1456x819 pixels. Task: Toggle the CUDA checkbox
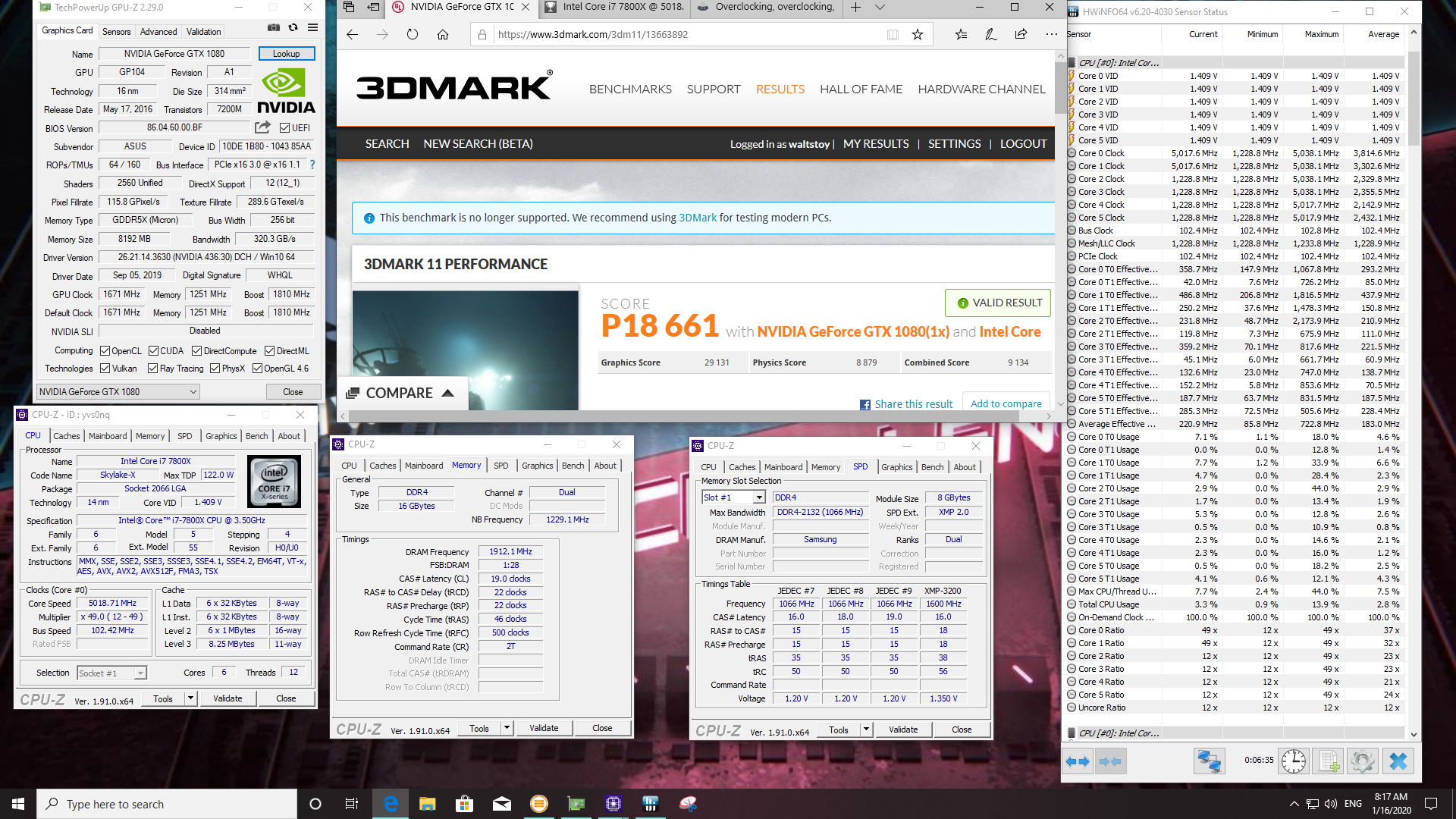pyautogui.click(x=154, y=351)
